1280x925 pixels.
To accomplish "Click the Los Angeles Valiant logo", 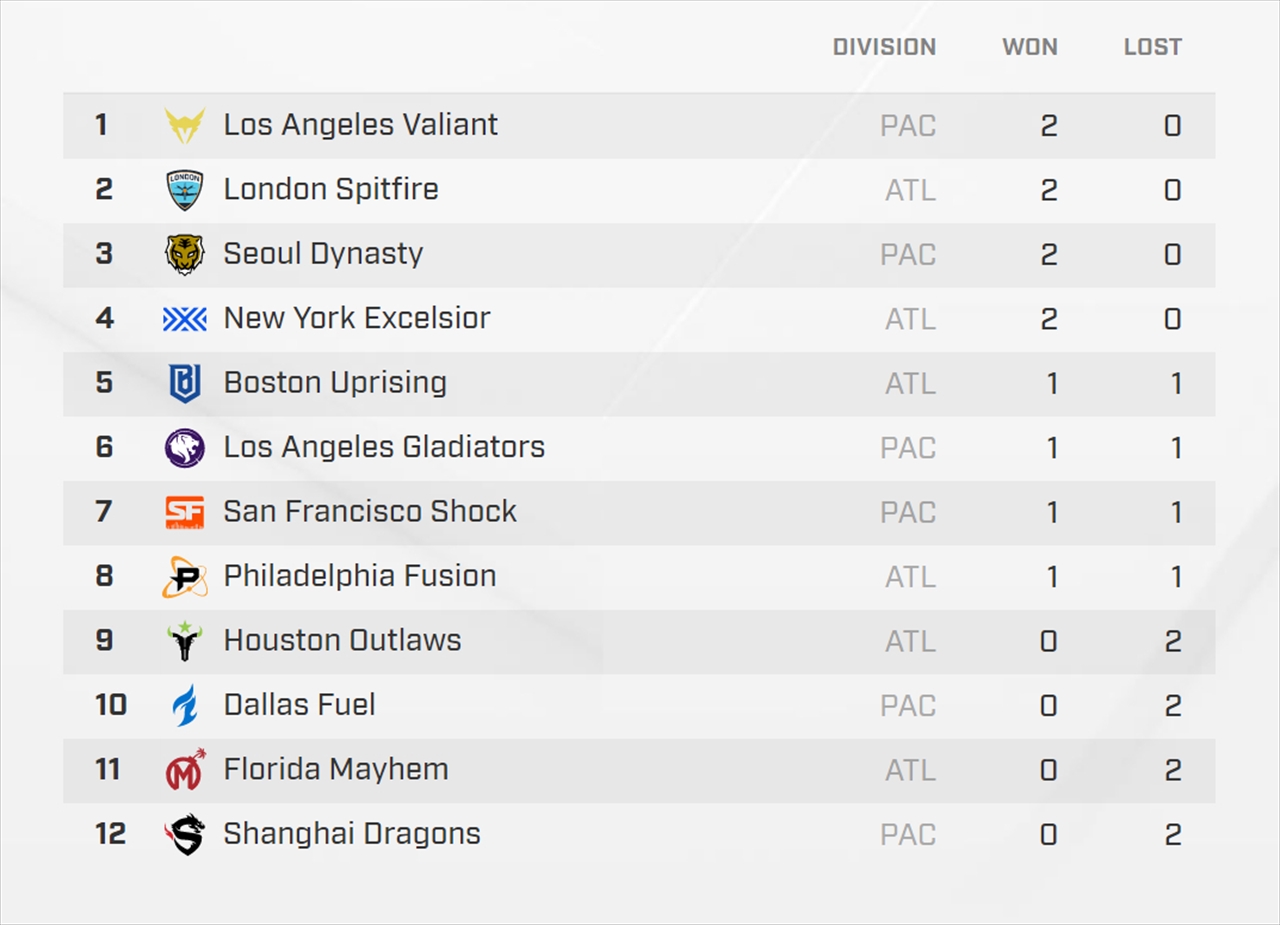I will 185,125.
